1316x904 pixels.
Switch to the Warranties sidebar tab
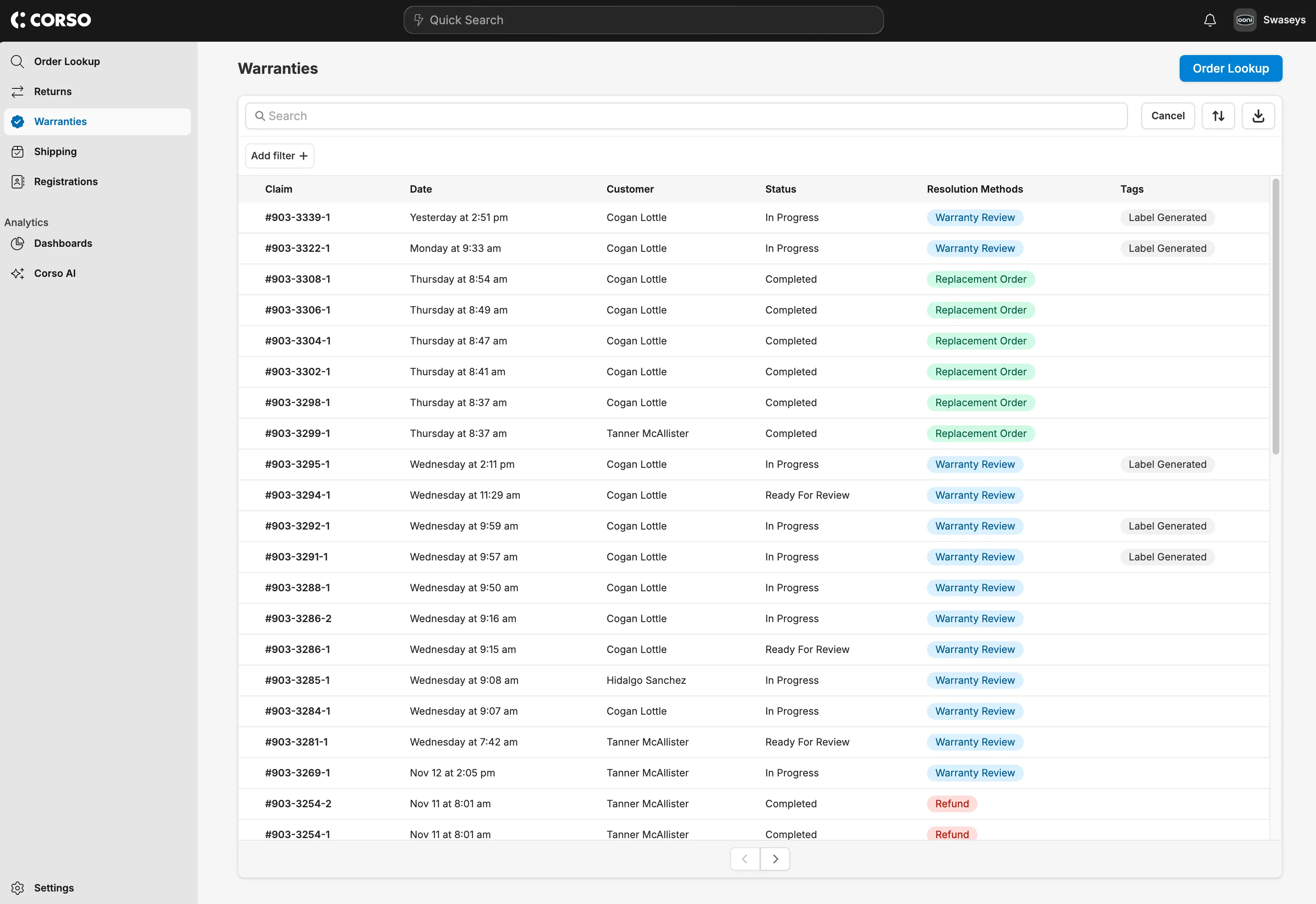60,121
